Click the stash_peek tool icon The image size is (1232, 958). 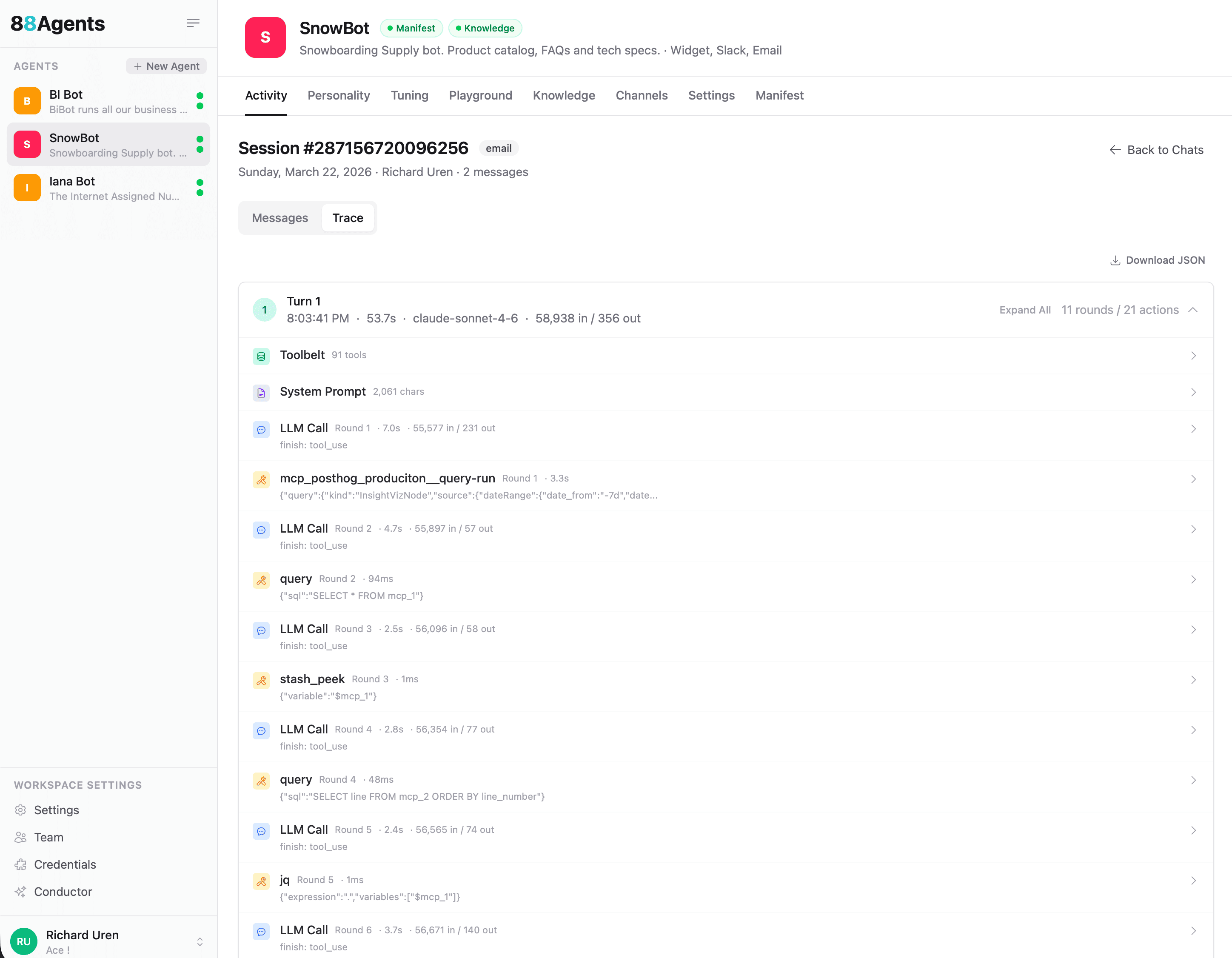pos(261,680)
